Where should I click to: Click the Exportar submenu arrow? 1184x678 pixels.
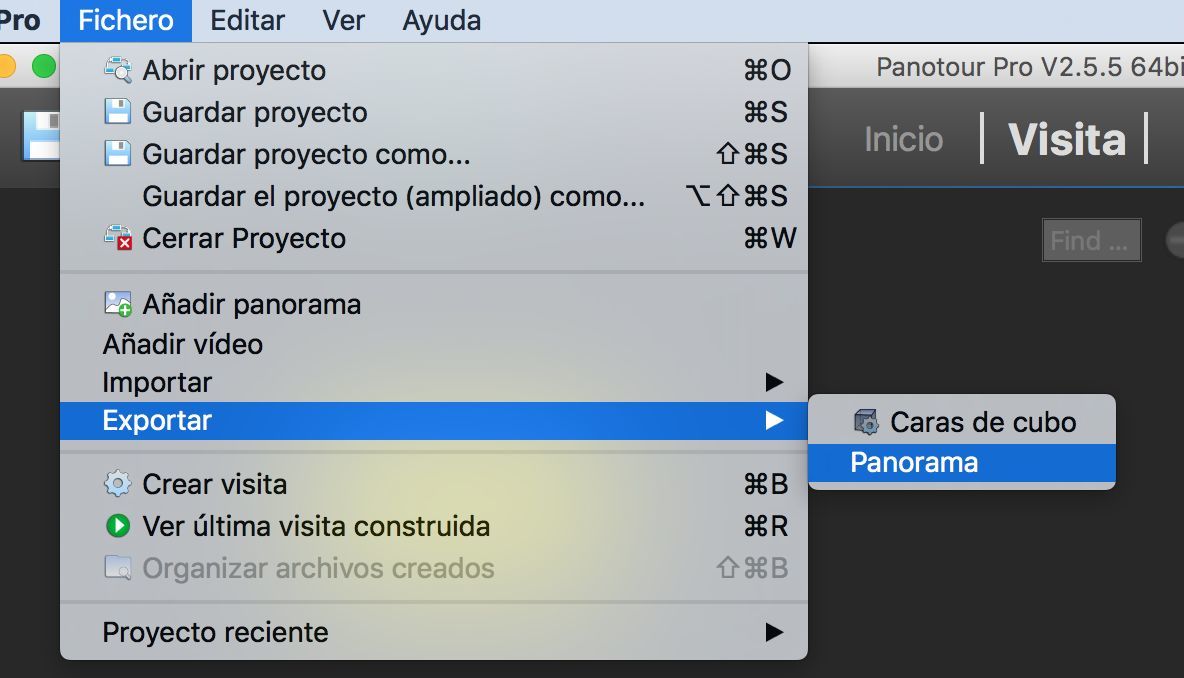(774, 421)
